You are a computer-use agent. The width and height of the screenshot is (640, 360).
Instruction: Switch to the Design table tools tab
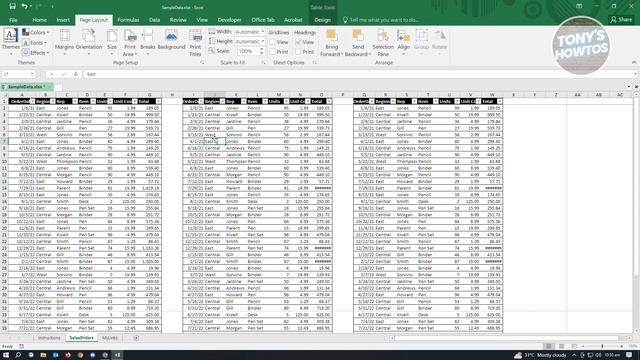pyautogui.click(x=322, y=20)
